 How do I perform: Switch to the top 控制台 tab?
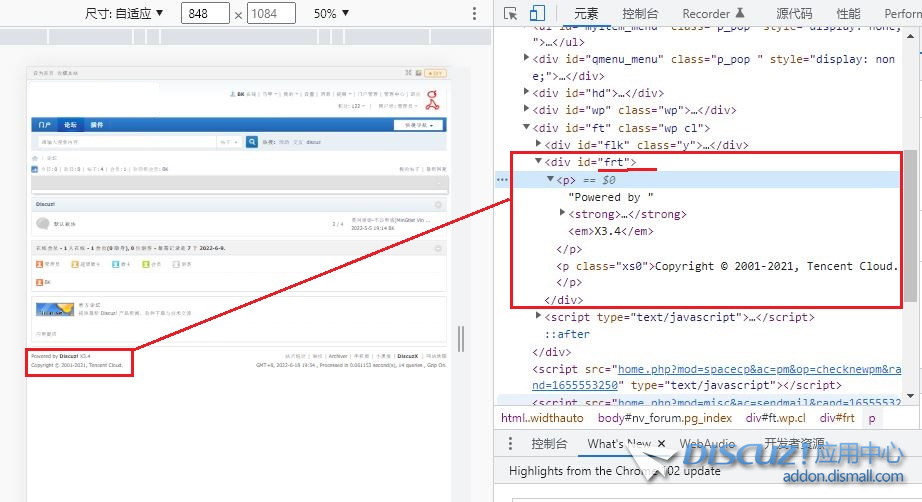click(640, 14)
